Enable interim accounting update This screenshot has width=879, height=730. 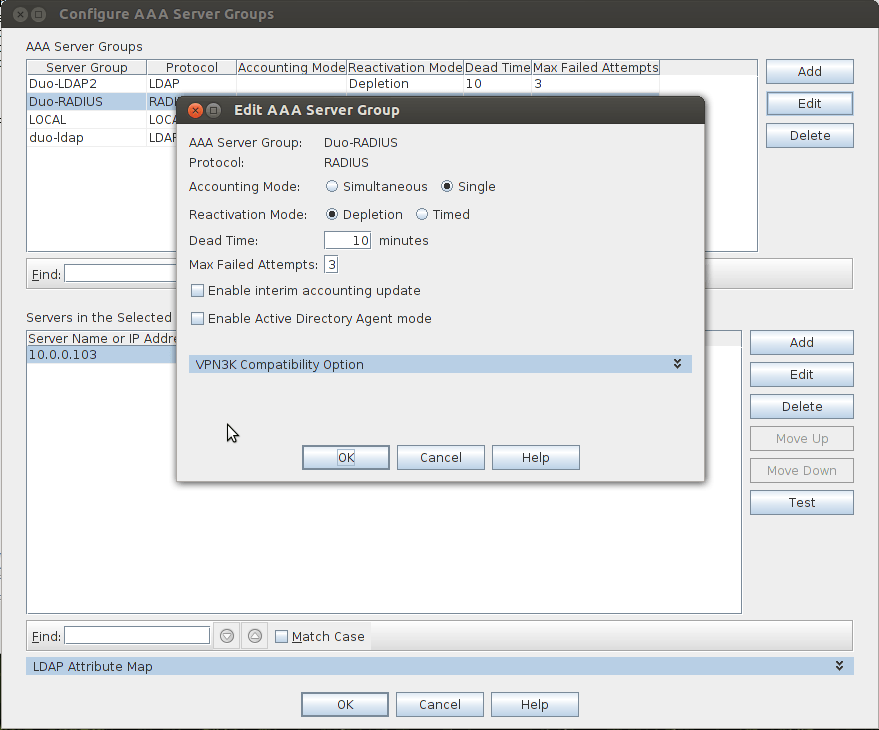click(197, 290)
